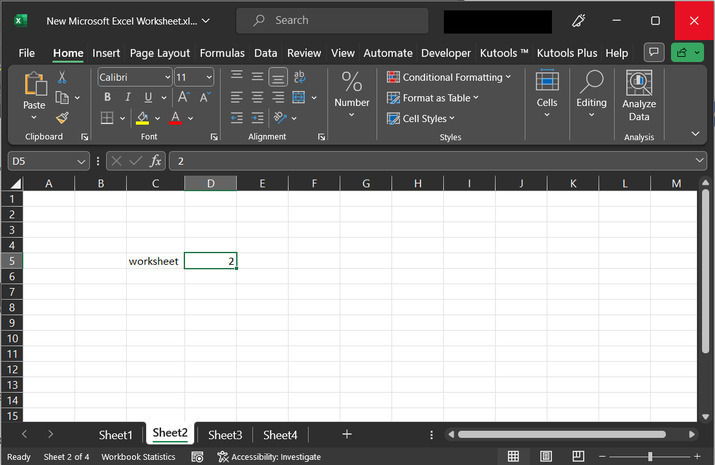Select the Format Painter brush
The height and width of the screenshot is (465, 715).
click(62, 117)
